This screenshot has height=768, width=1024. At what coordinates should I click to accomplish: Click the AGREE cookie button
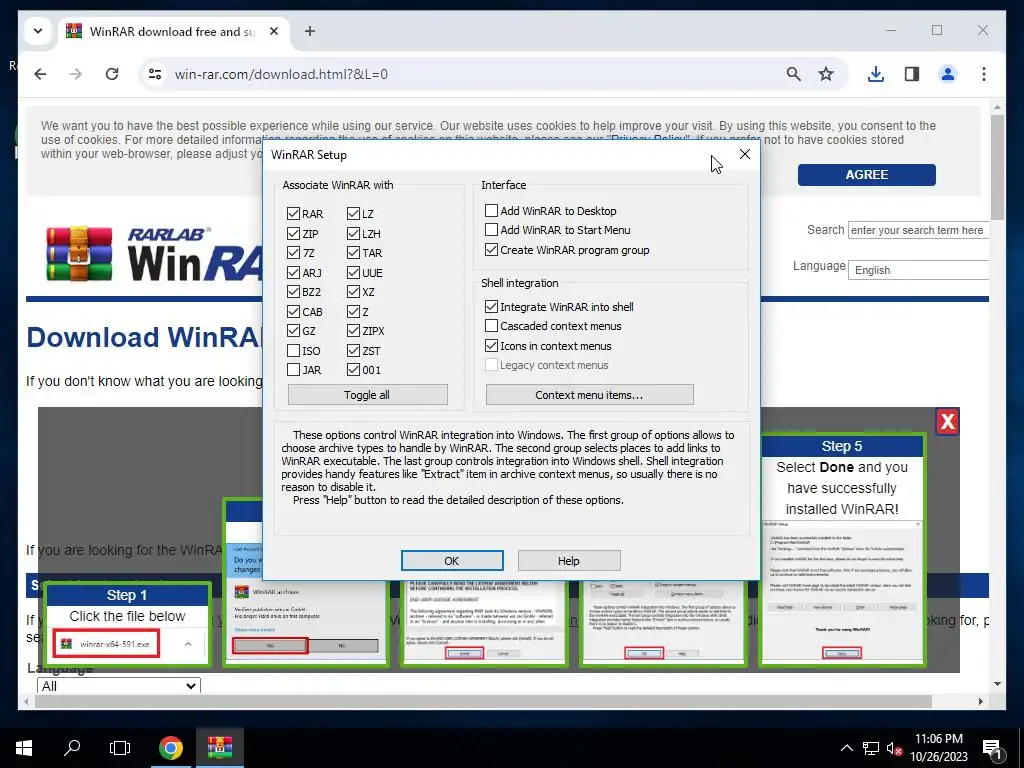867,174
